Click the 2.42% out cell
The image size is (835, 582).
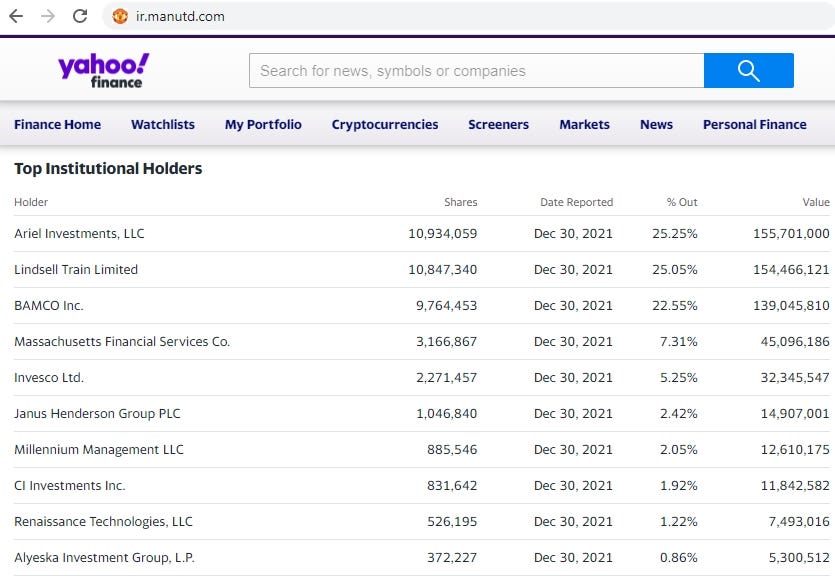(678, 413)
